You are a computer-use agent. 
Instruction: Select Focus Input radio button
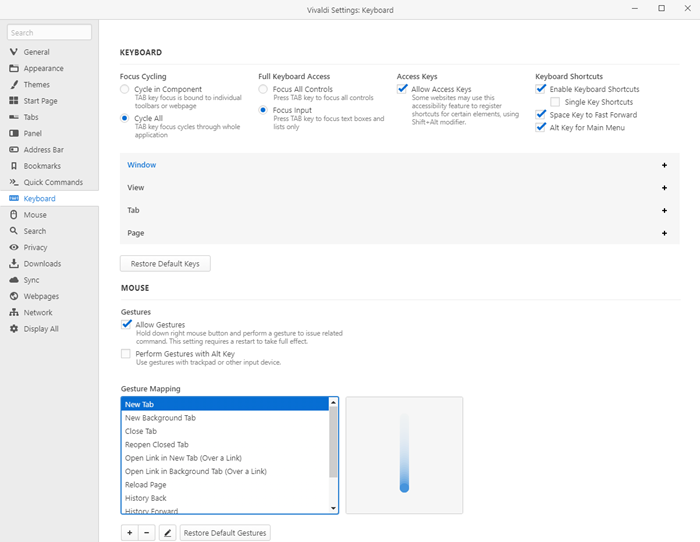[263, 110]
